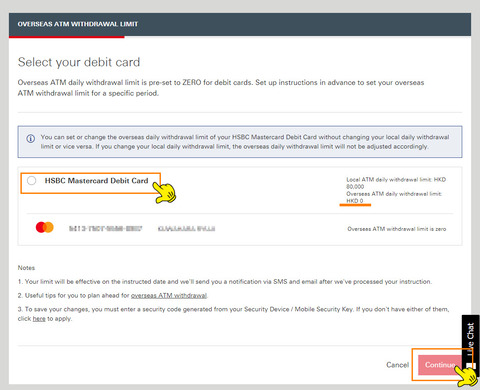This screenshot has height=390, width=480.
Task: Click the blue information icon in the notice box
Action: [31, 139]
